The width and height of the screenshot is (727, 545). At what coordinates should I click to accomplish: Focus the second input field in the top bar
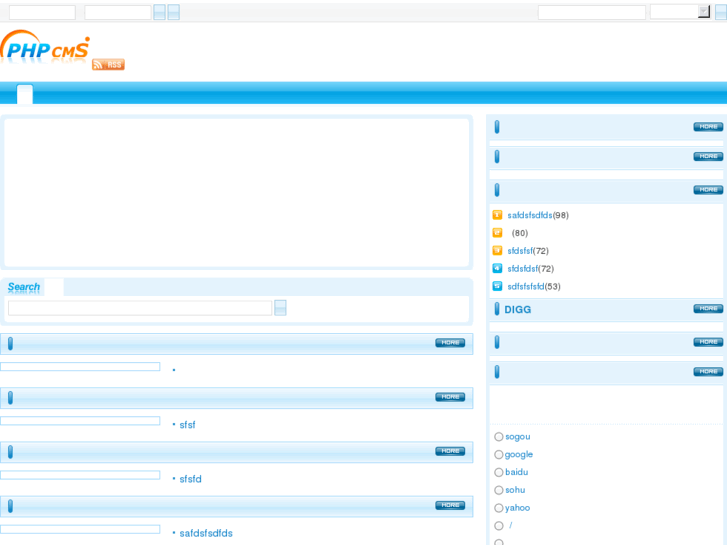[118, 12]
